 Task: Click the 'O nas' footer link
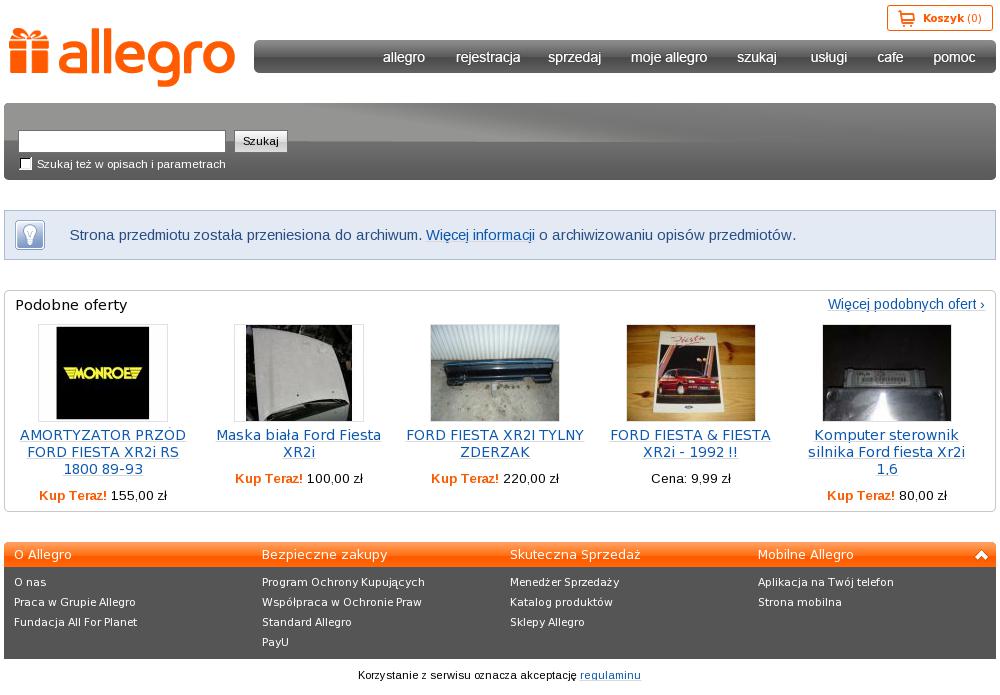[30, 582]
